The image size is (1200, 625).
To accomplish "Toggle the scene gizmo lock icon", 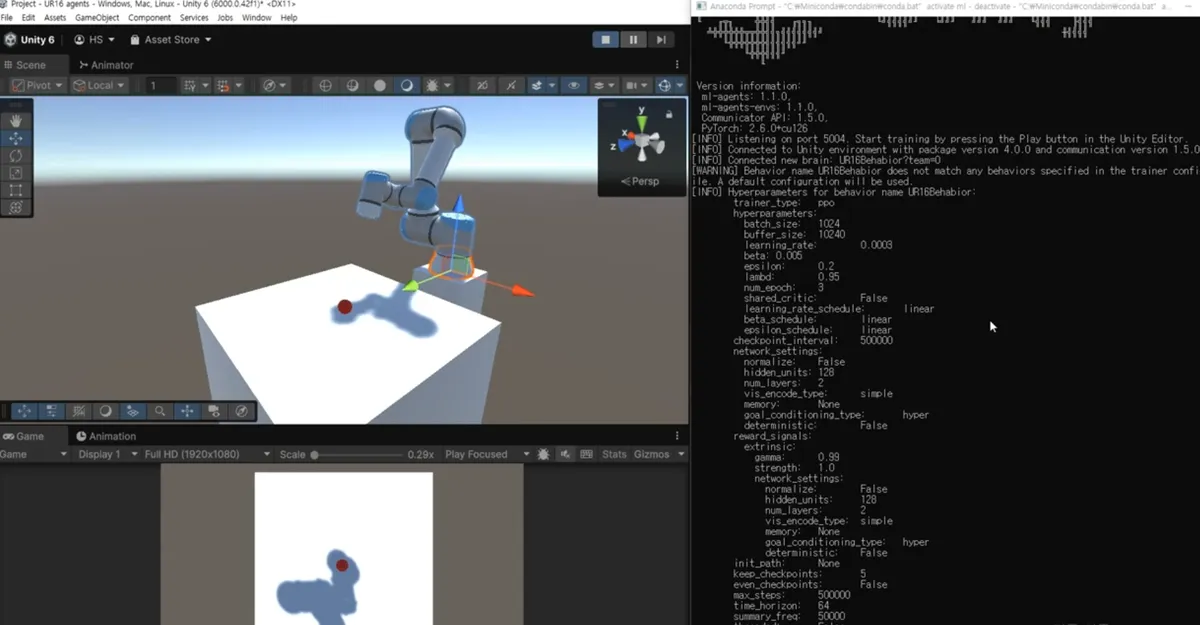I will pos(669,114).
